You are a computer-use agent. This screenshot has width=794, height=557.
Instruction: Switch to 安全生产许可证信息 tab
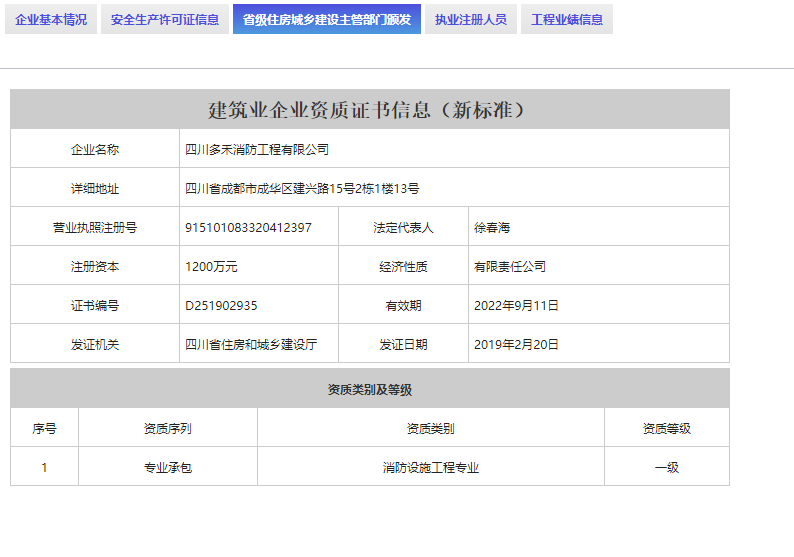tap(165, 19)
